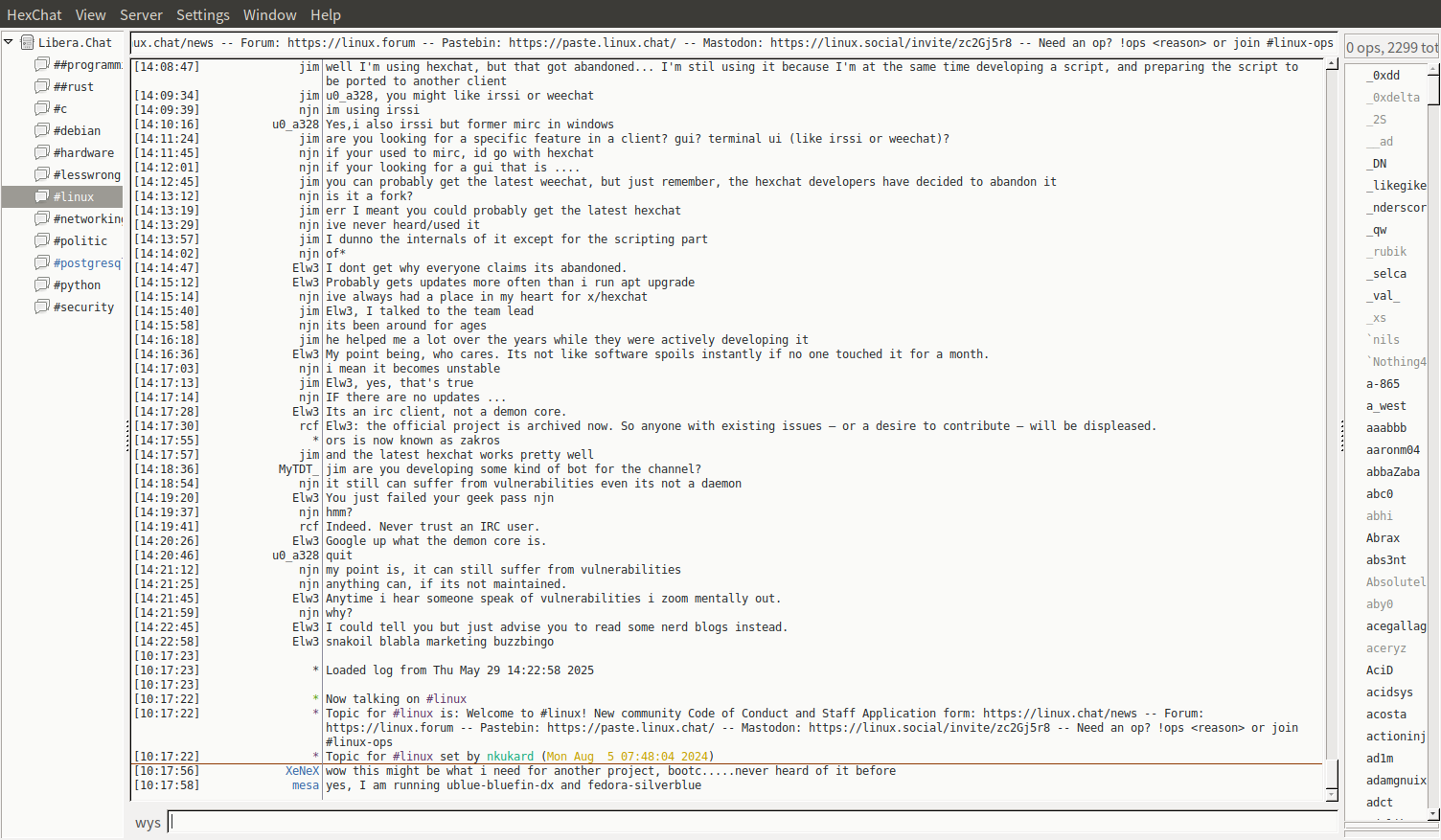Click the [14:08:47] timestamp
The height and width of the screenshot is (840, 1441).
[x=167, y=67]
